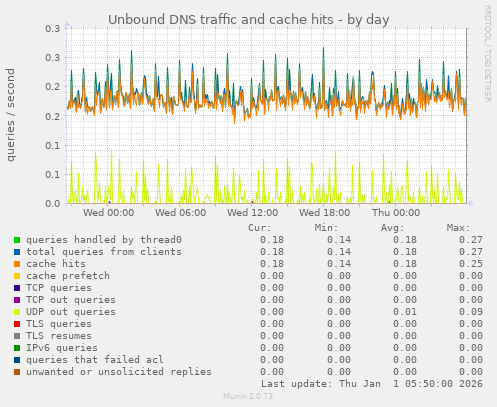Image resolution: width=497 pixels, height=407 pixels.
Task: Click the Avg value 0.01 for UDP out queries
Action: 405,312
